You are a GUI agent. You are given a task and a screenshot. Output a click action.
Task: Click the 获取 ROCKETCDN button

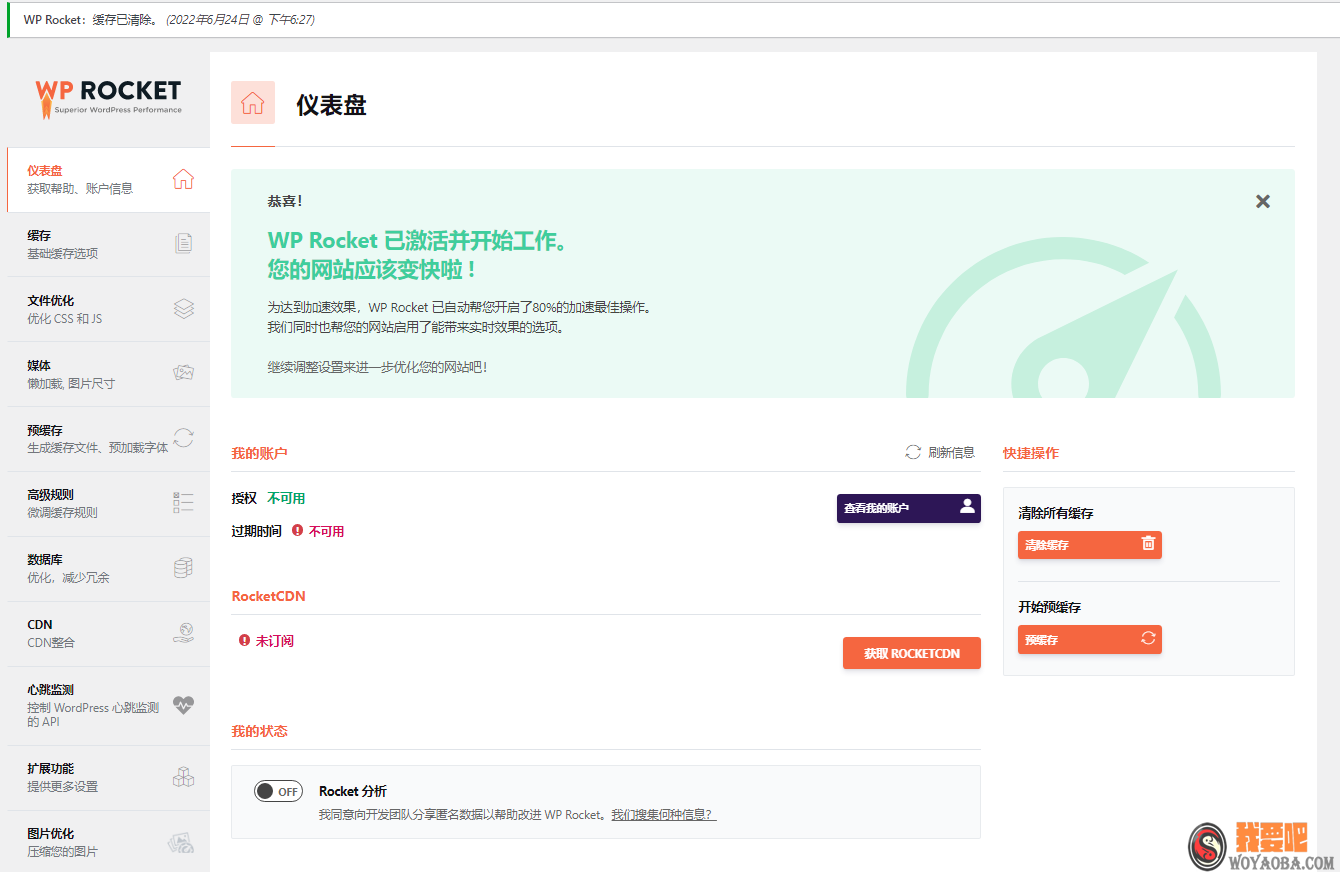point(911,653)
